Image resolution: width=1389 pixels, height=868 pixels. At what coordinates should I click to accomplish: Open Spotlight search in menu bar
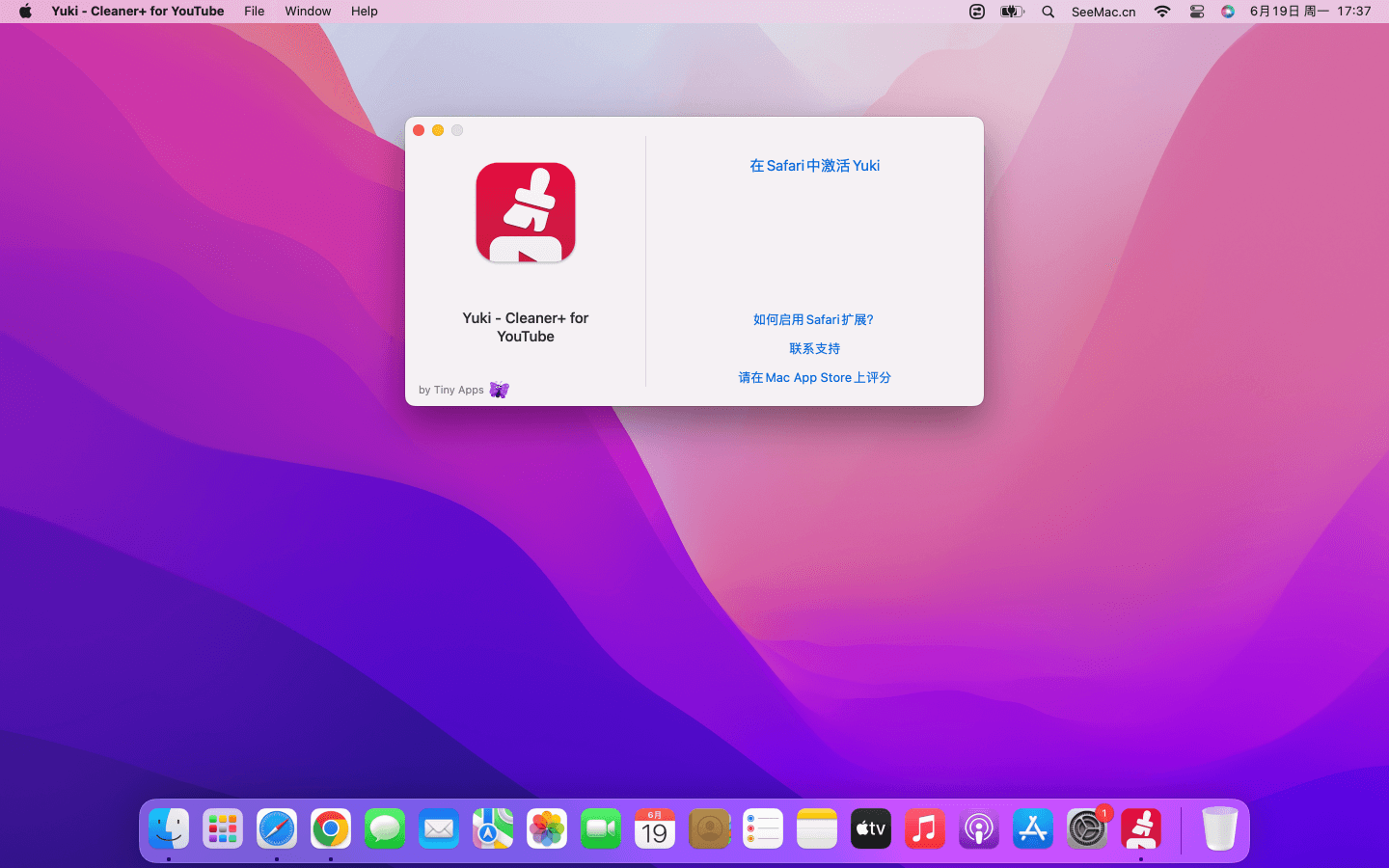1048,12
